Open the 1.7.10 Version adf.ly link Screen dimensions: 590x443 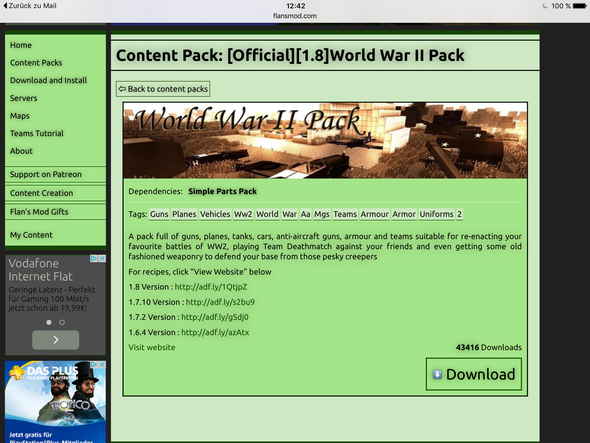(x=220, y=302)
